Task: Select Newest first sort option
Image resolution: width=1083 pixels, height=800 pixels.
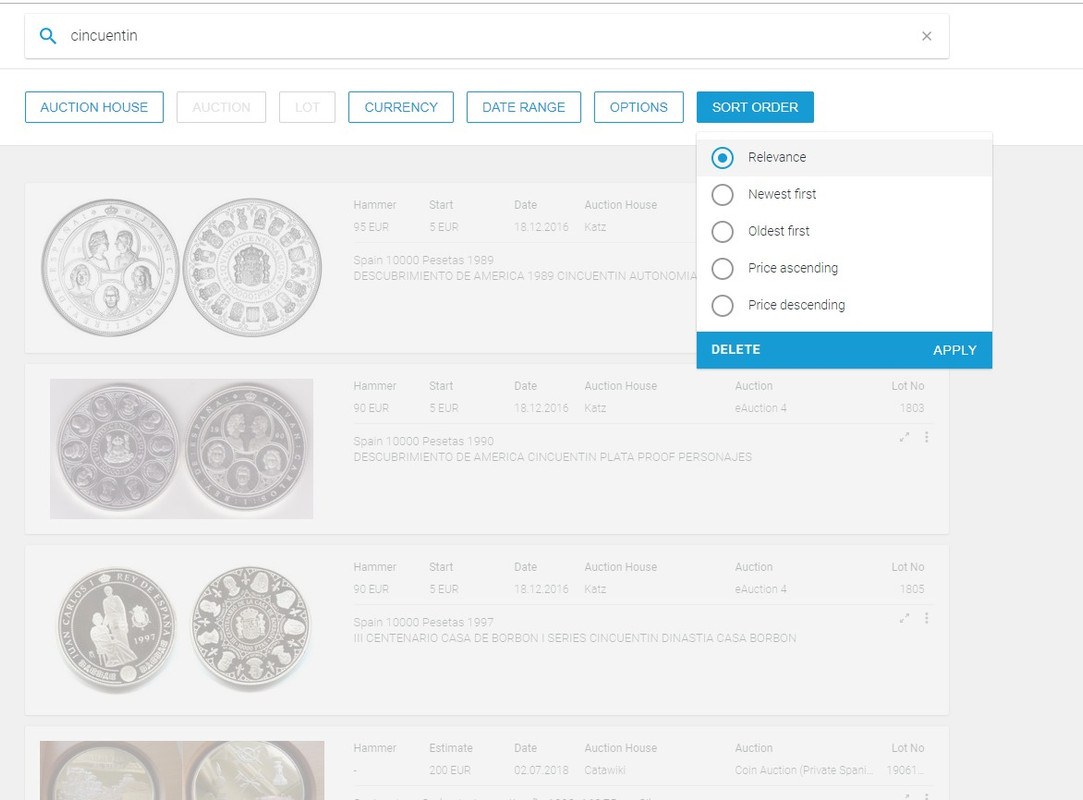Action: pos(722,194)
